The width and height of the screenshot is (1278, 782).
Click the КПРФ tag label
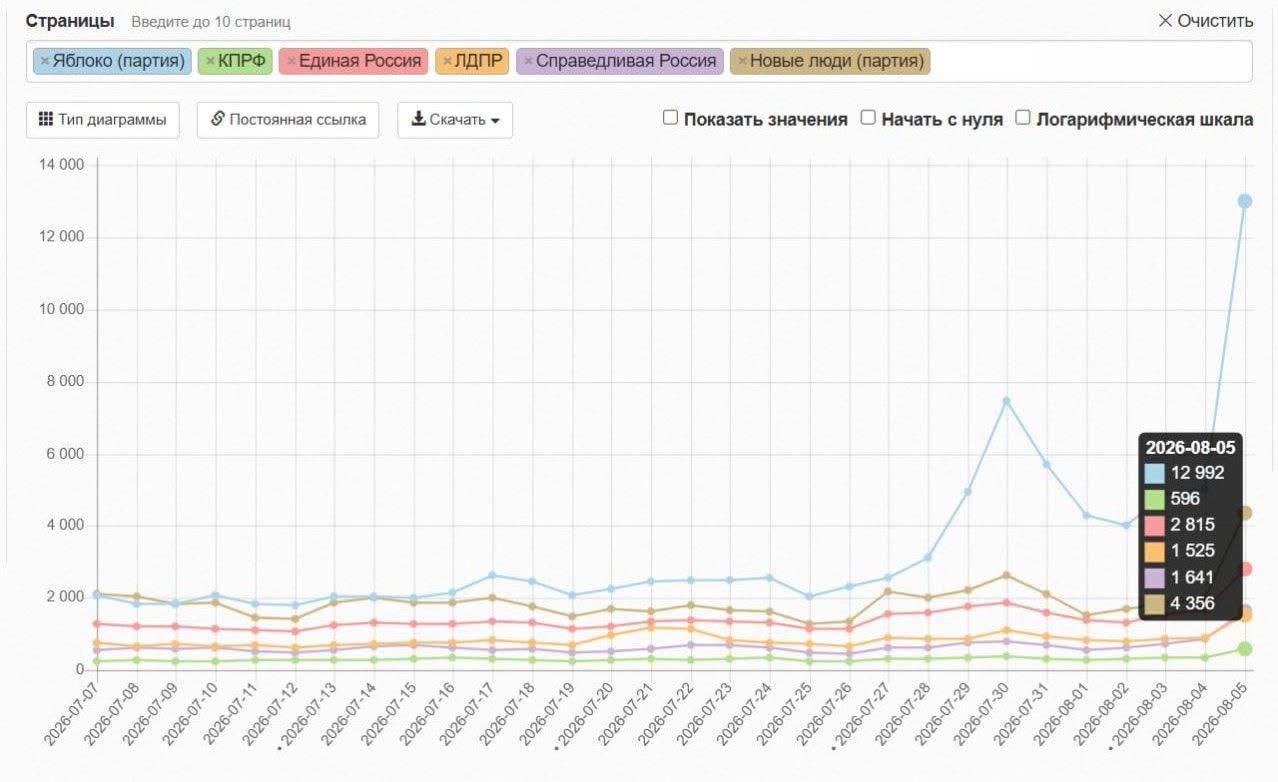(x=242, y=61)
